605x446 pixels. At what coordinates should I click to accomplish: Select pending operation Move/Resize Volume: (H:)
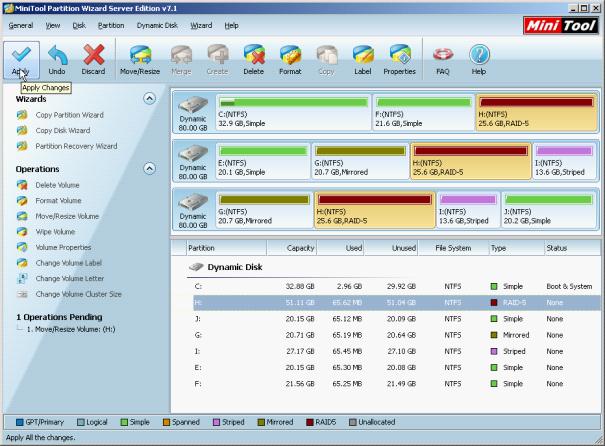tap(71, 329)
